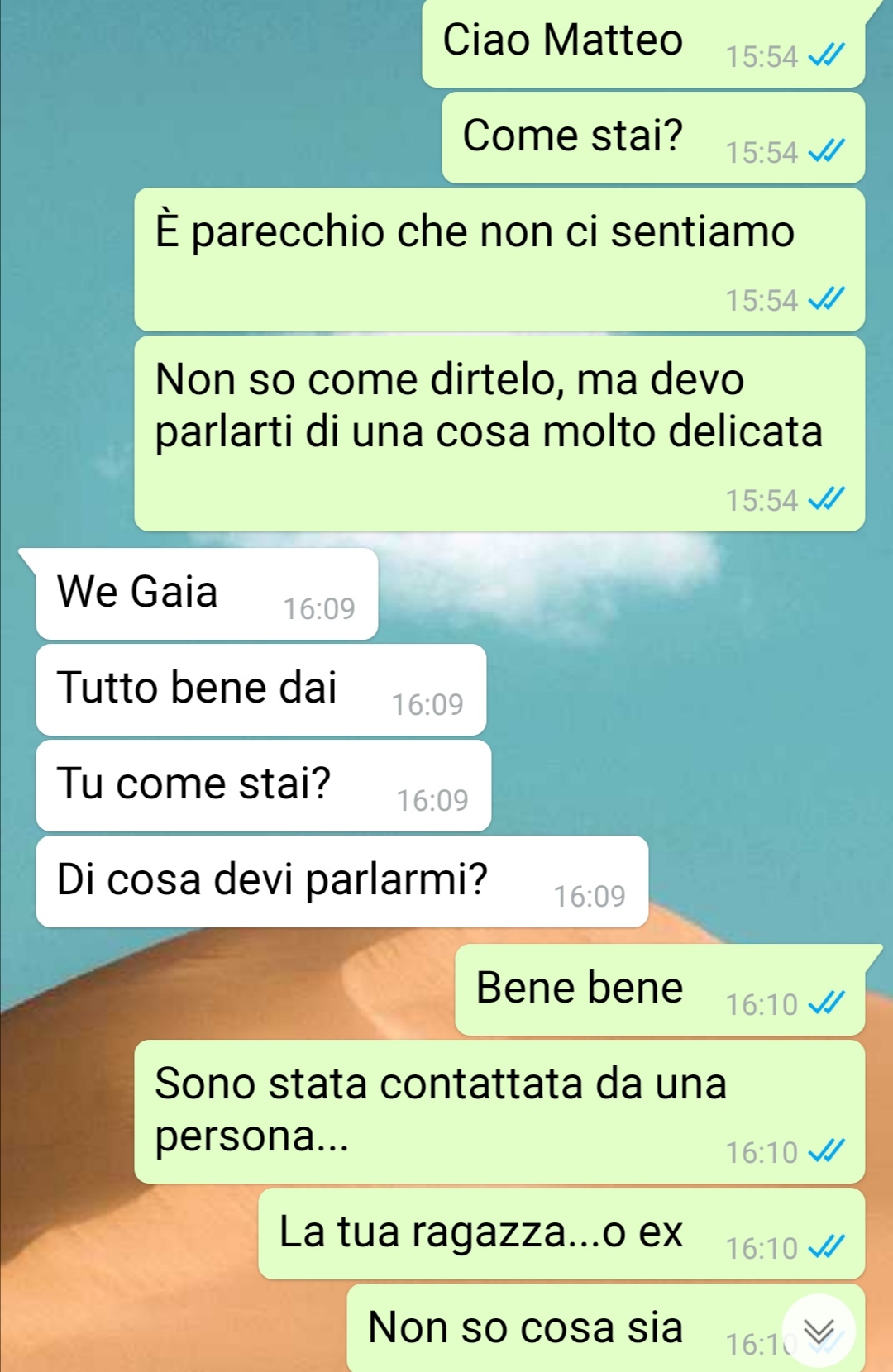893x1372 pixels.
Task: Tap 'Sono stata contattata da una persona' bubble
Action: pos(499,1112)
